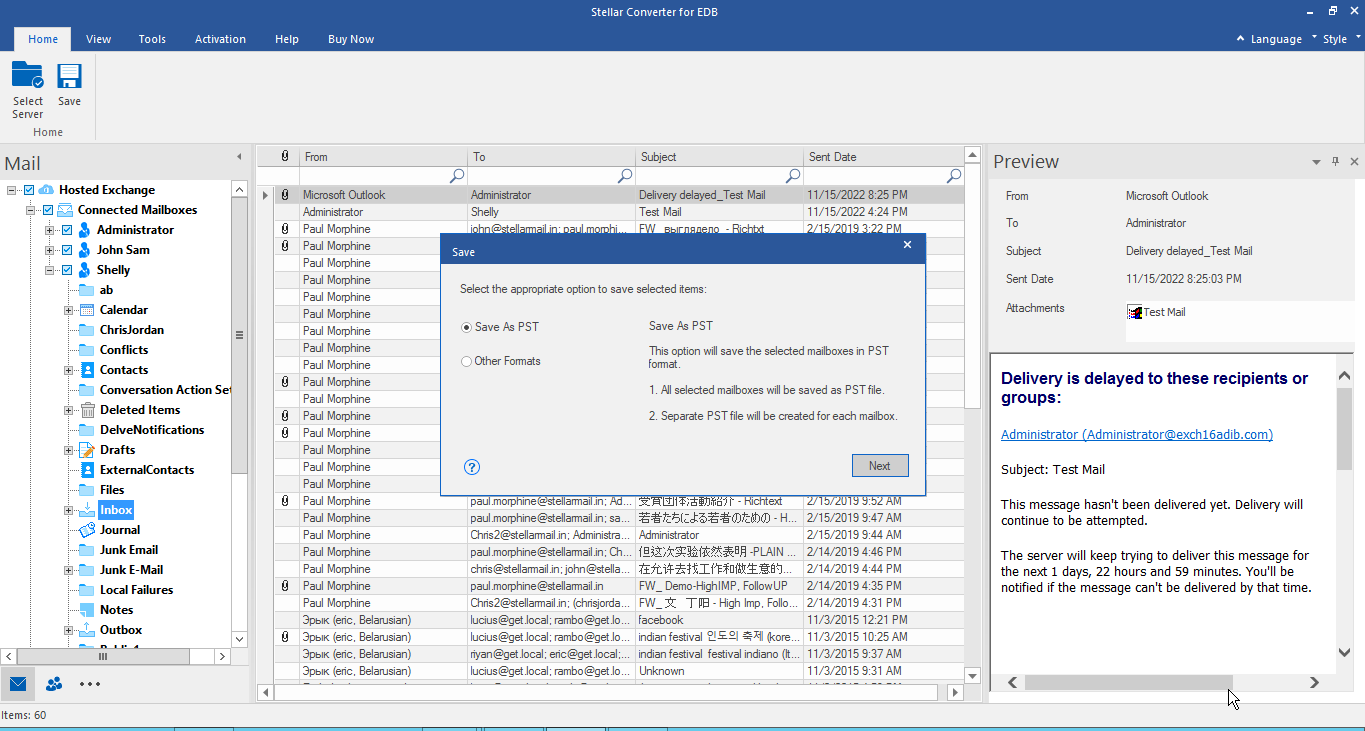Select the Contacts folder icon
This screenshot has width=1365, height=731.
tap(88, 370)
